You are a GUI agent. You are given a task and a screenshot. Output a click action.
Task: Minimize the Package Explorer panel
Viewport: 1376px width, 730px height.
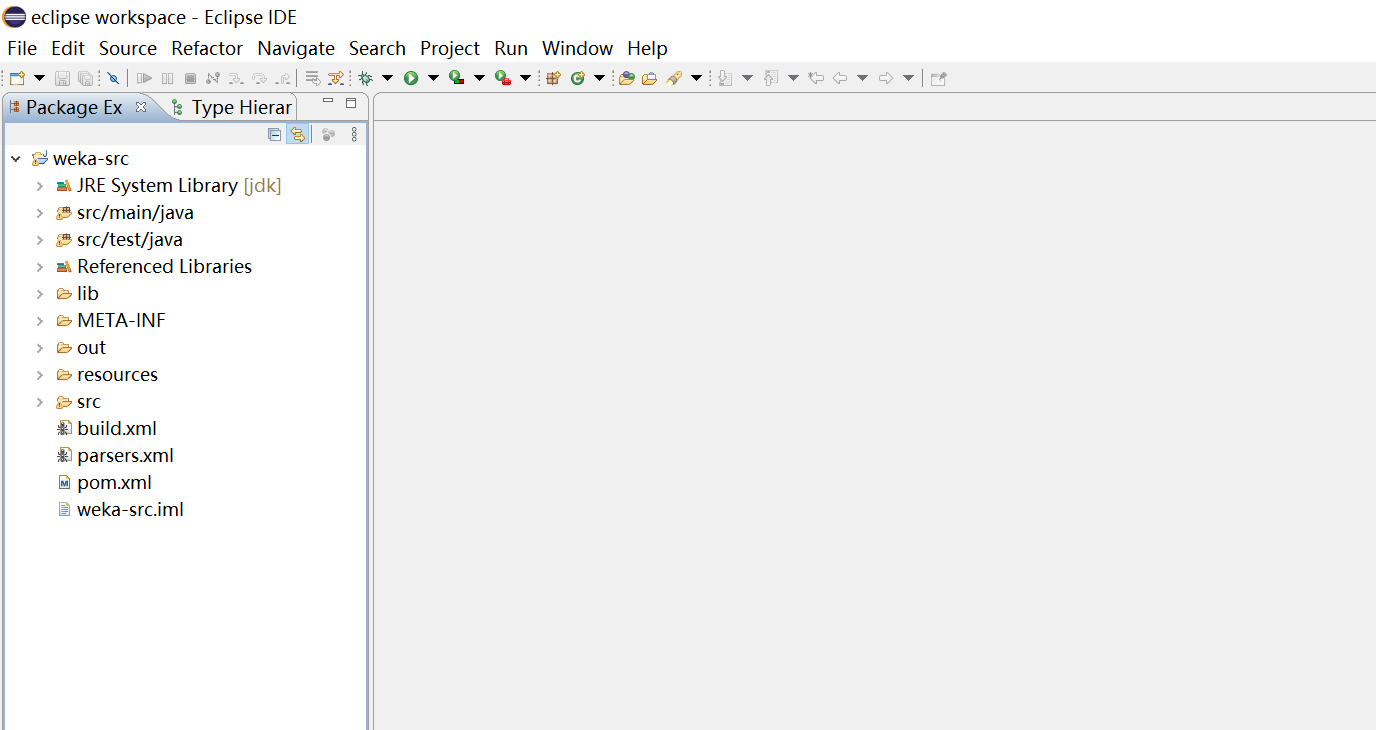coord(328,102)
